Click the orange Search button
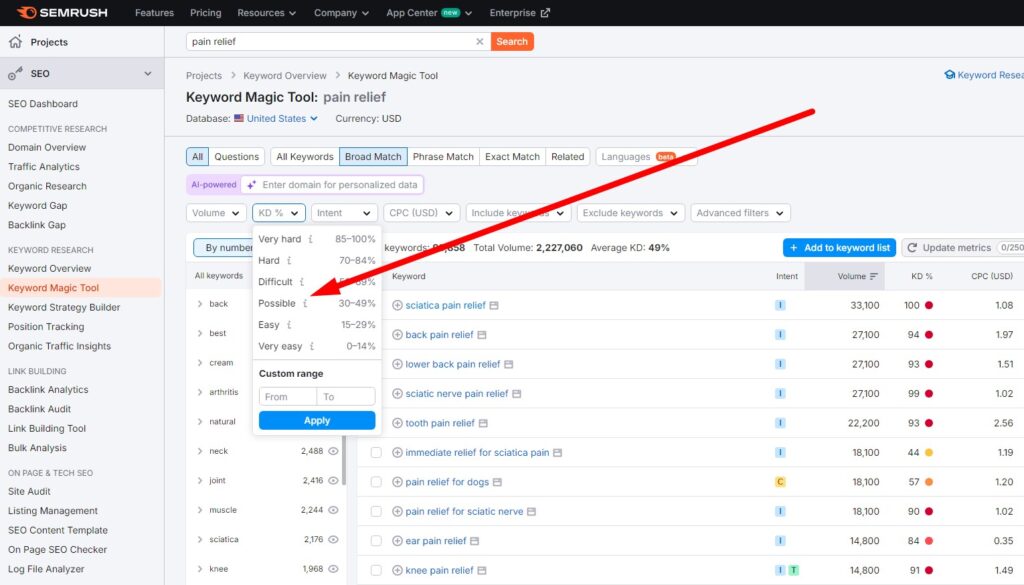Screen dimensions: 1024x585 click(512, 41)
